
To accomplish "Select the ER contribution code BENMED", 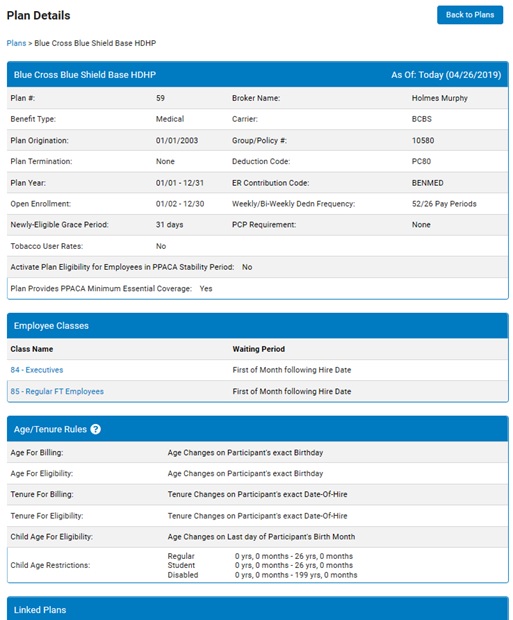I will [x=428, y=183].
